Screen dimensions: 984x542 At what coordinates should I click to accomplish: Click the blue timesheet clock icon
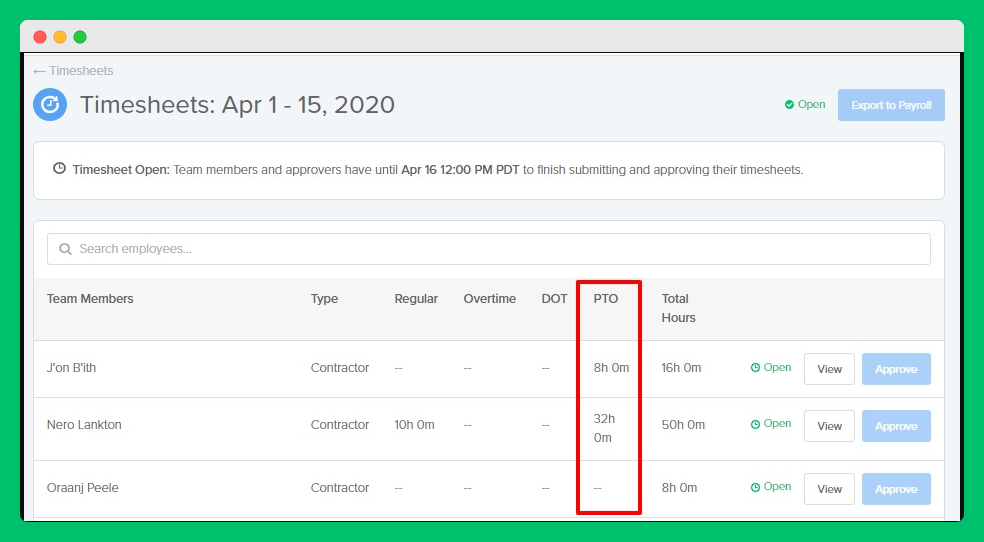coord(50,104)
